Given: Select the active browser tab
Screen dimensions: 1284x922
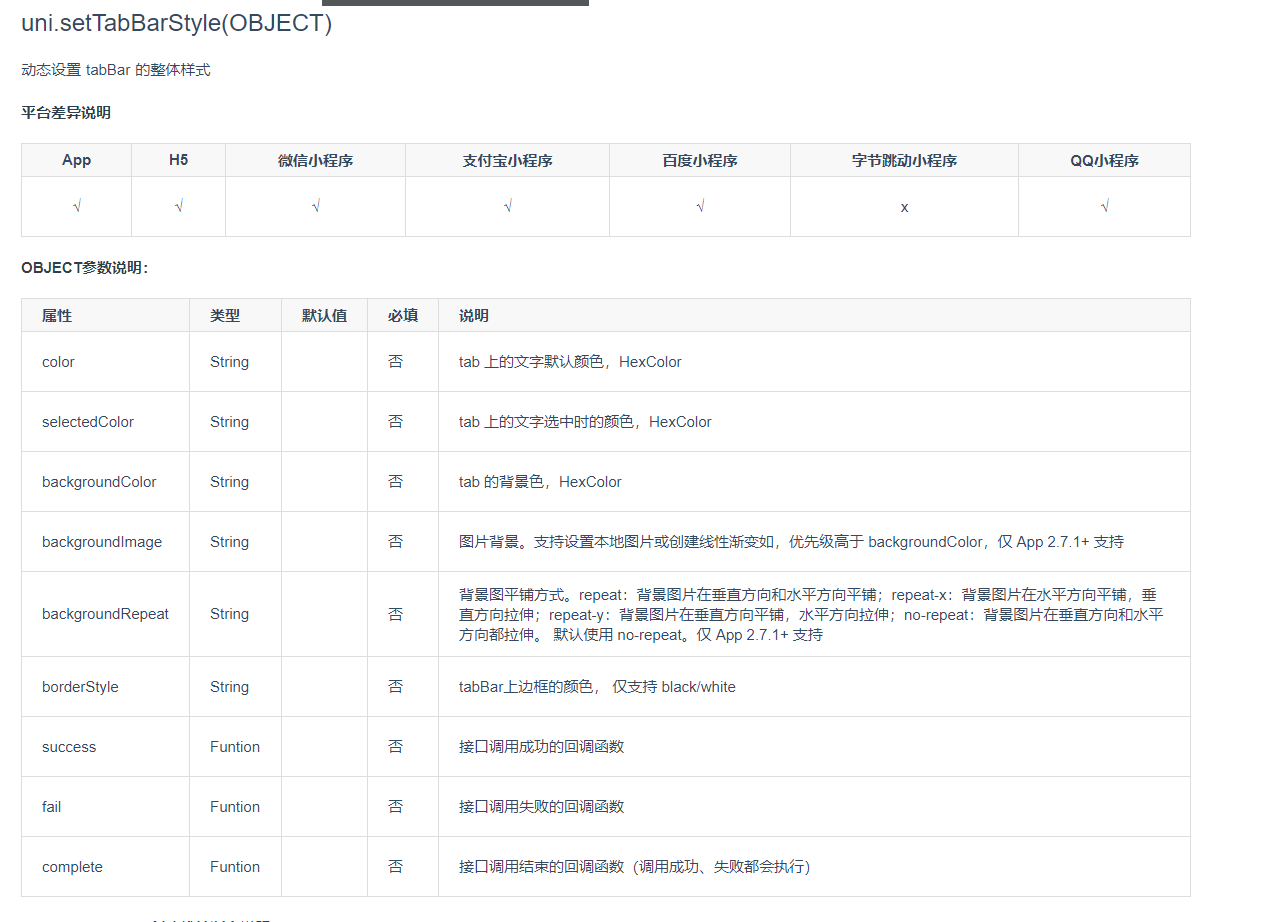Looking at the screenshot, I should pyautogui.click(x=455, y=4).
